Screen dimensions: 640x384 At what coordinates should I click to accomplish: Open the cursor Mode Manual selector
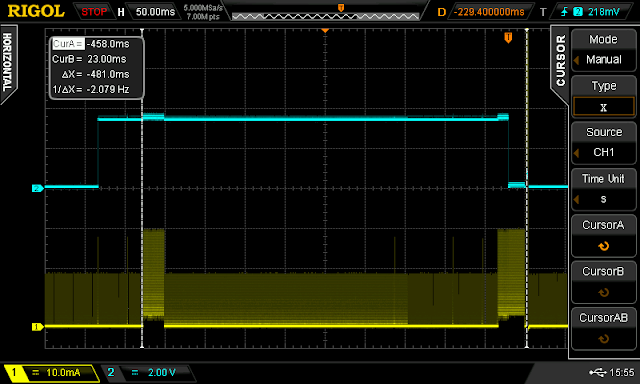(603, 49)
